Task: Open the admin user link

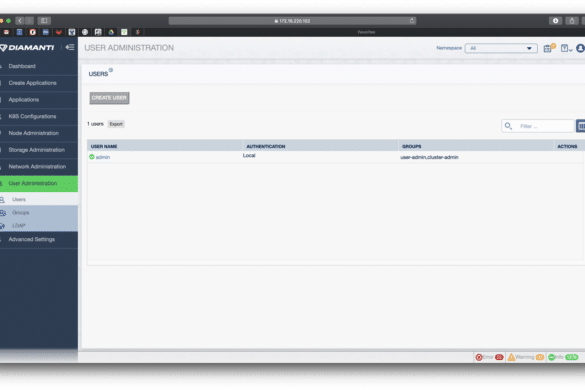Action: point(103,157)
